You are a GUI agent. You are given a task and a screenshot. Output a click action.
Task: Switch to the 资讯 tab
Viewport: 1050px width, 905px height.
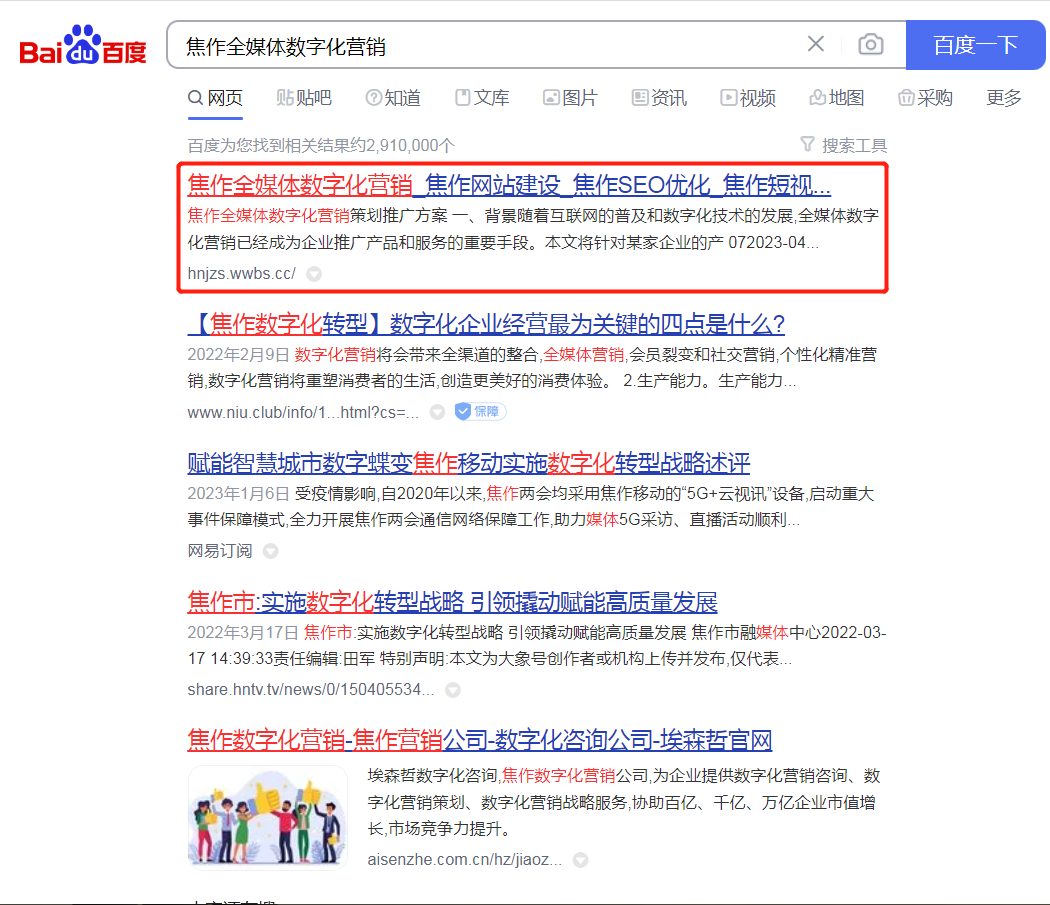click(660, 98)
